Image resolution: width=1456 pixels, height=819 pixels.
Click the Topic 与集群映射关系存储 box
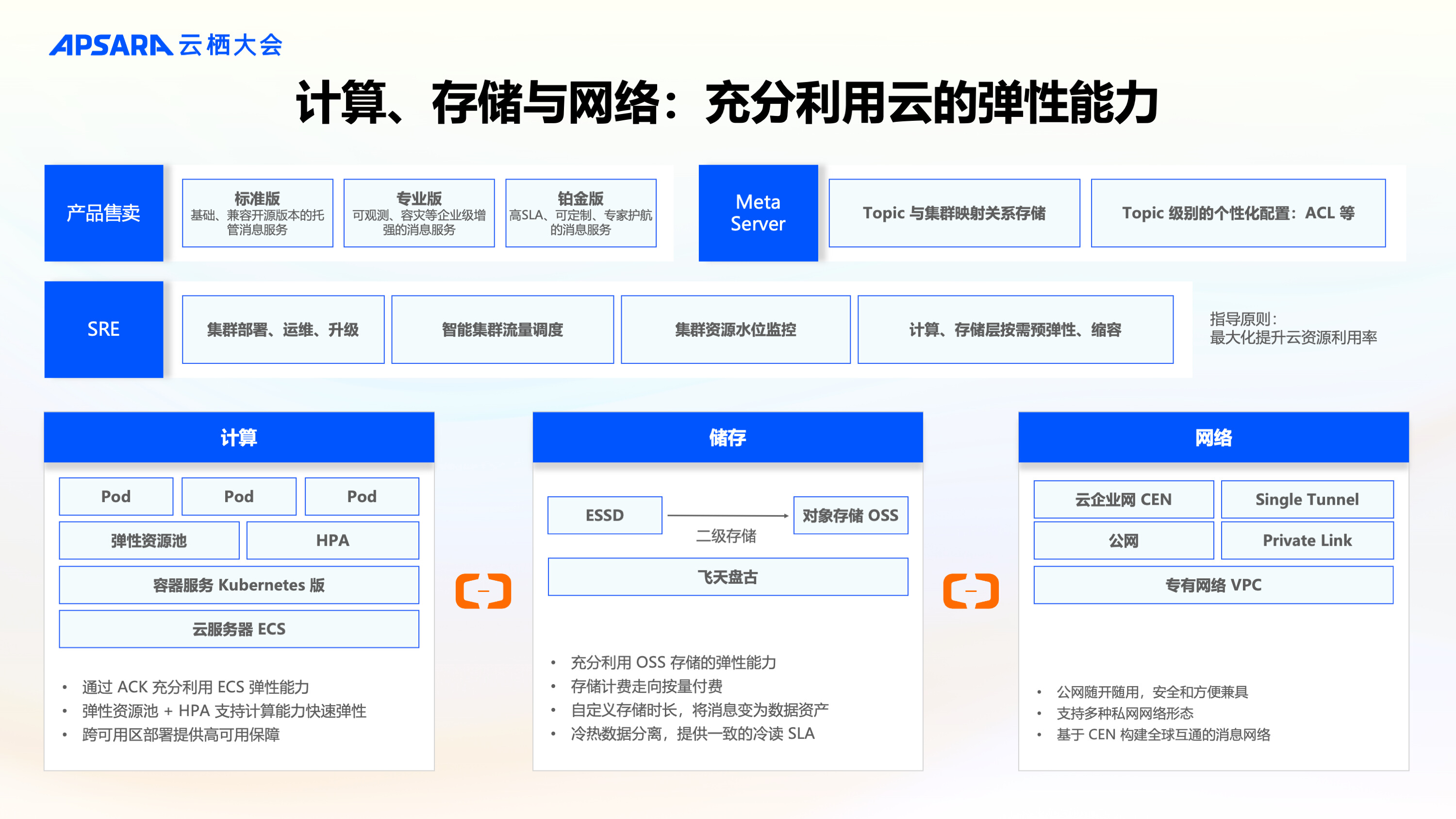pos(954,213)
